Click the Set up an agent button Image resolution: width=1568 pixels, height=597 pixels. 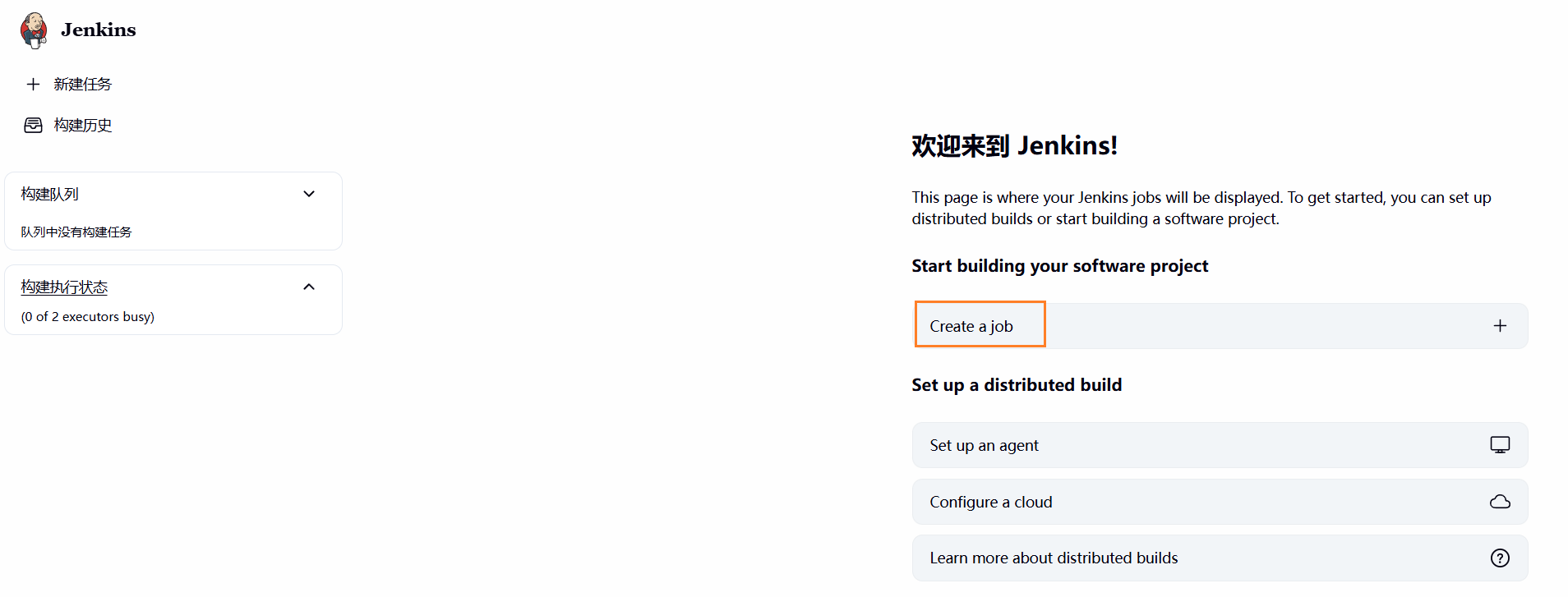1220,445
